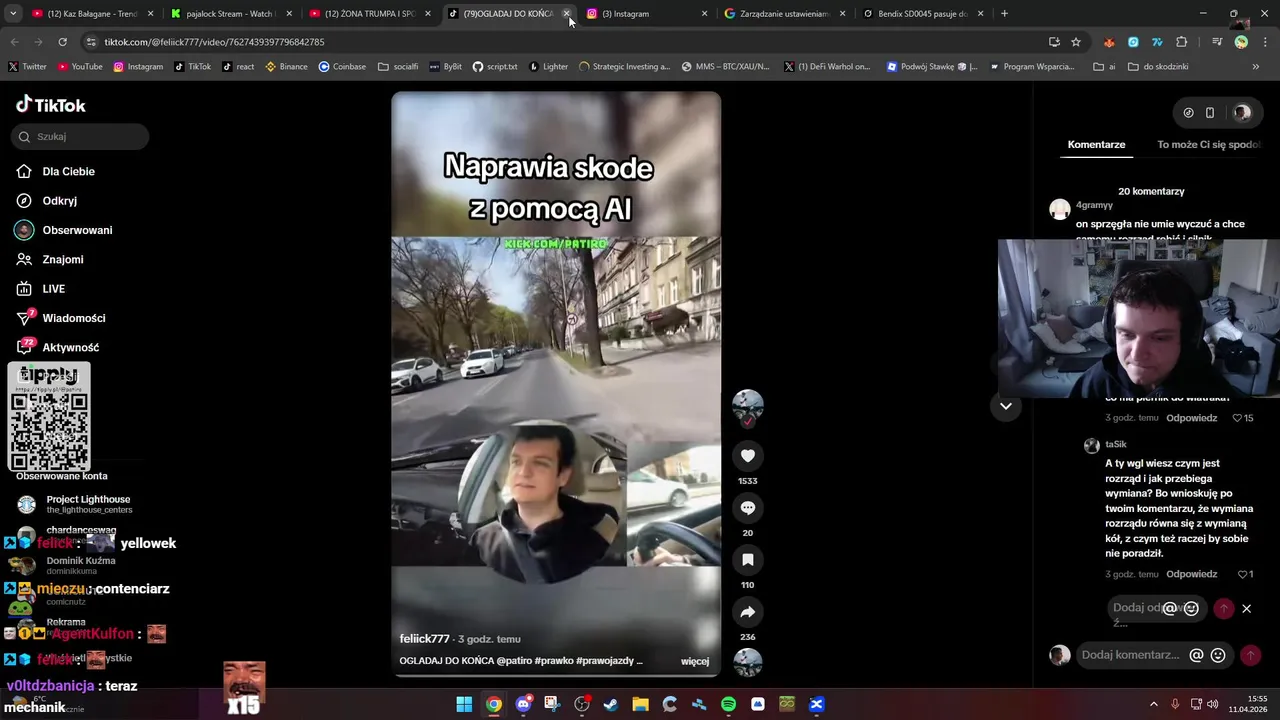Open MetaMask fox extension
1280x720 pixels.
tap(1109, 42)
